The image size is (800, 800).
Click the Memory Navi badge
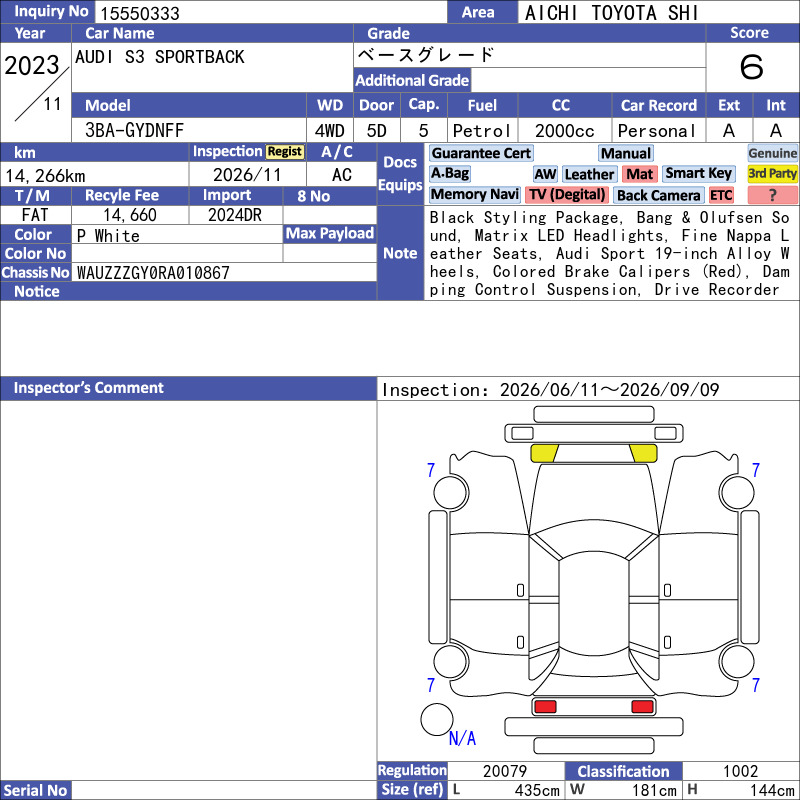[x=474, y=195]
